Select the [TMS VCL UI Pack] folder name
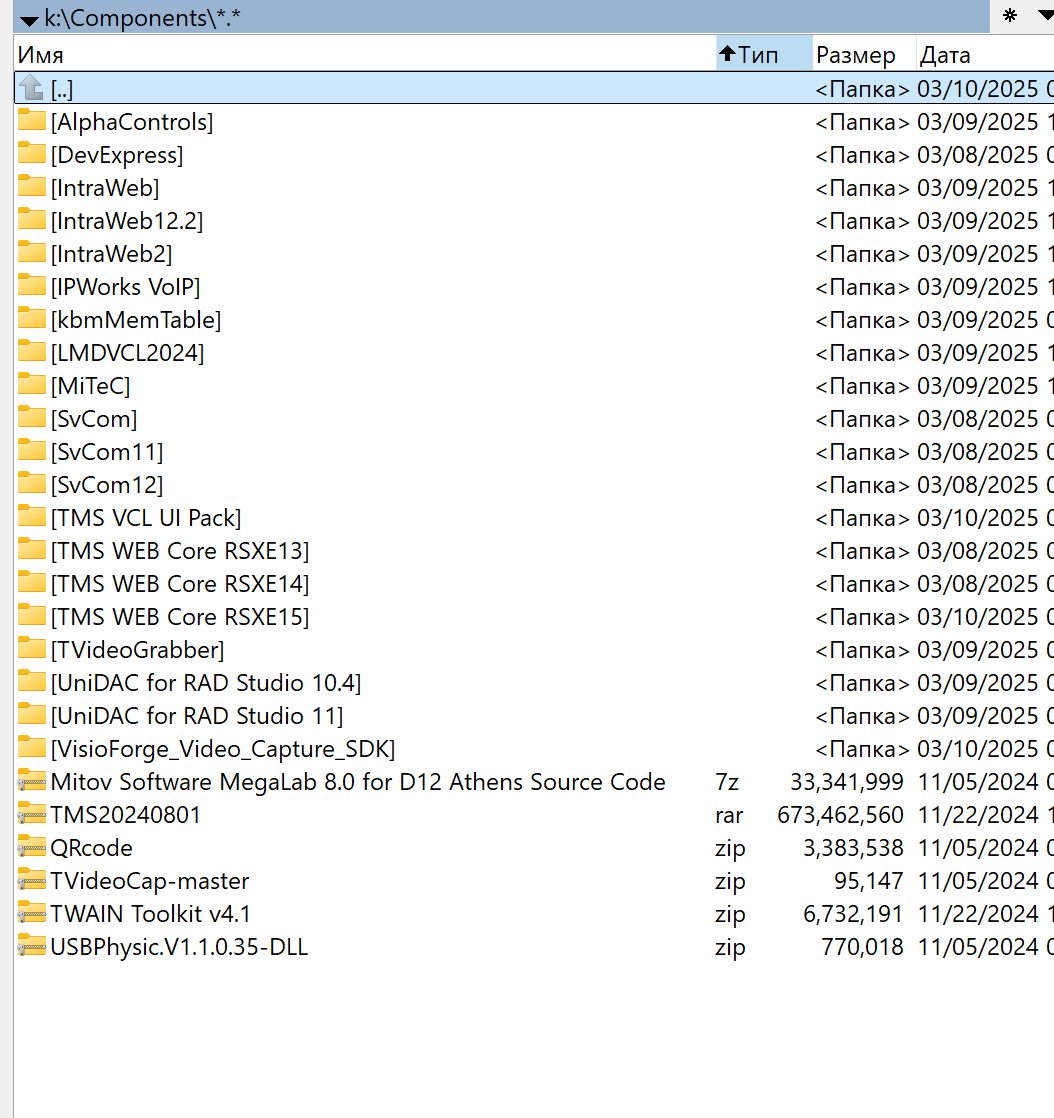 pyautogui.click(x=146, y=518)
